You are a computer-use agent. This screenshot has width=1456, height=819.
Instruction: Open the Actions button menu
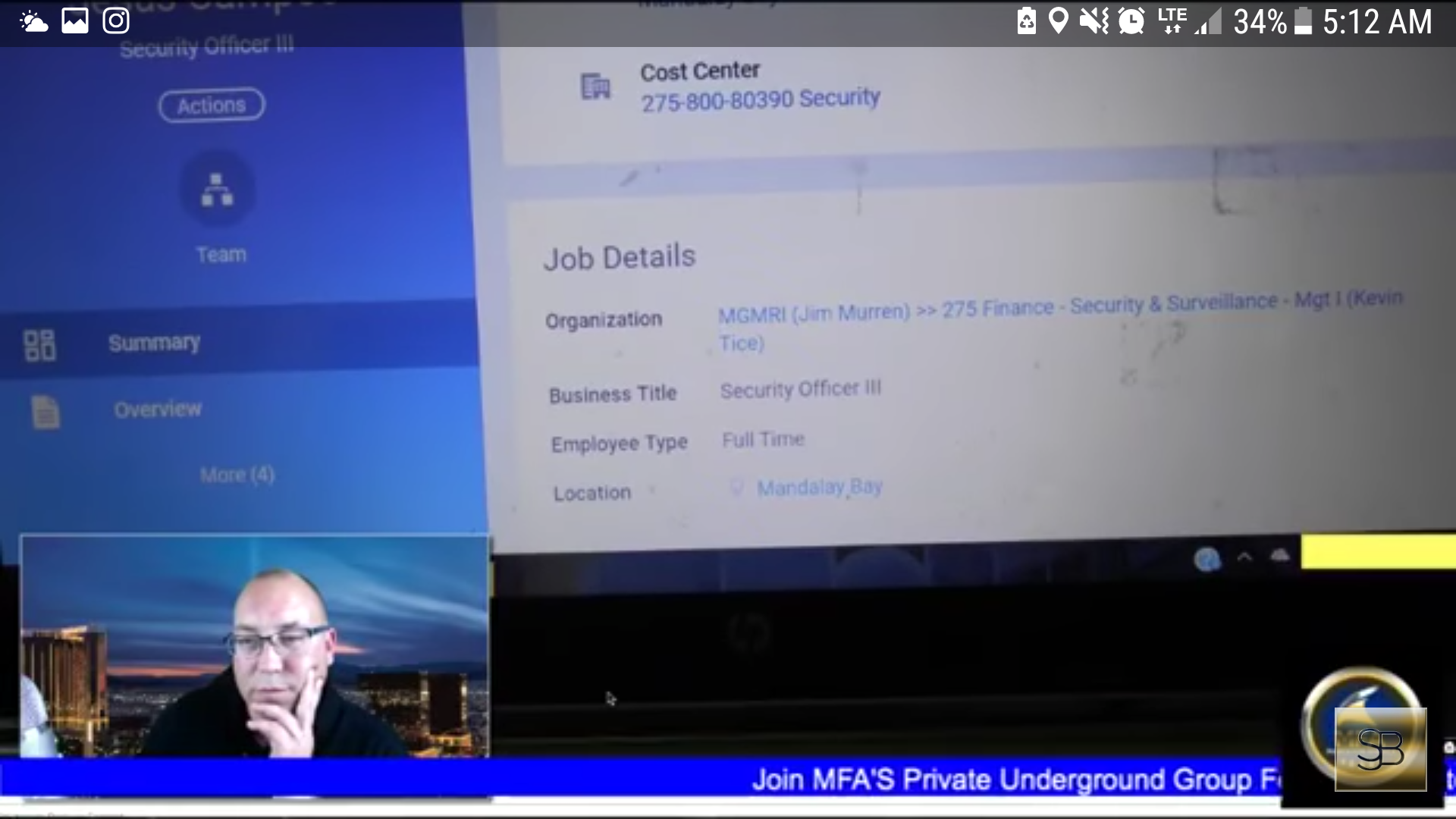[x=212, y=105]
